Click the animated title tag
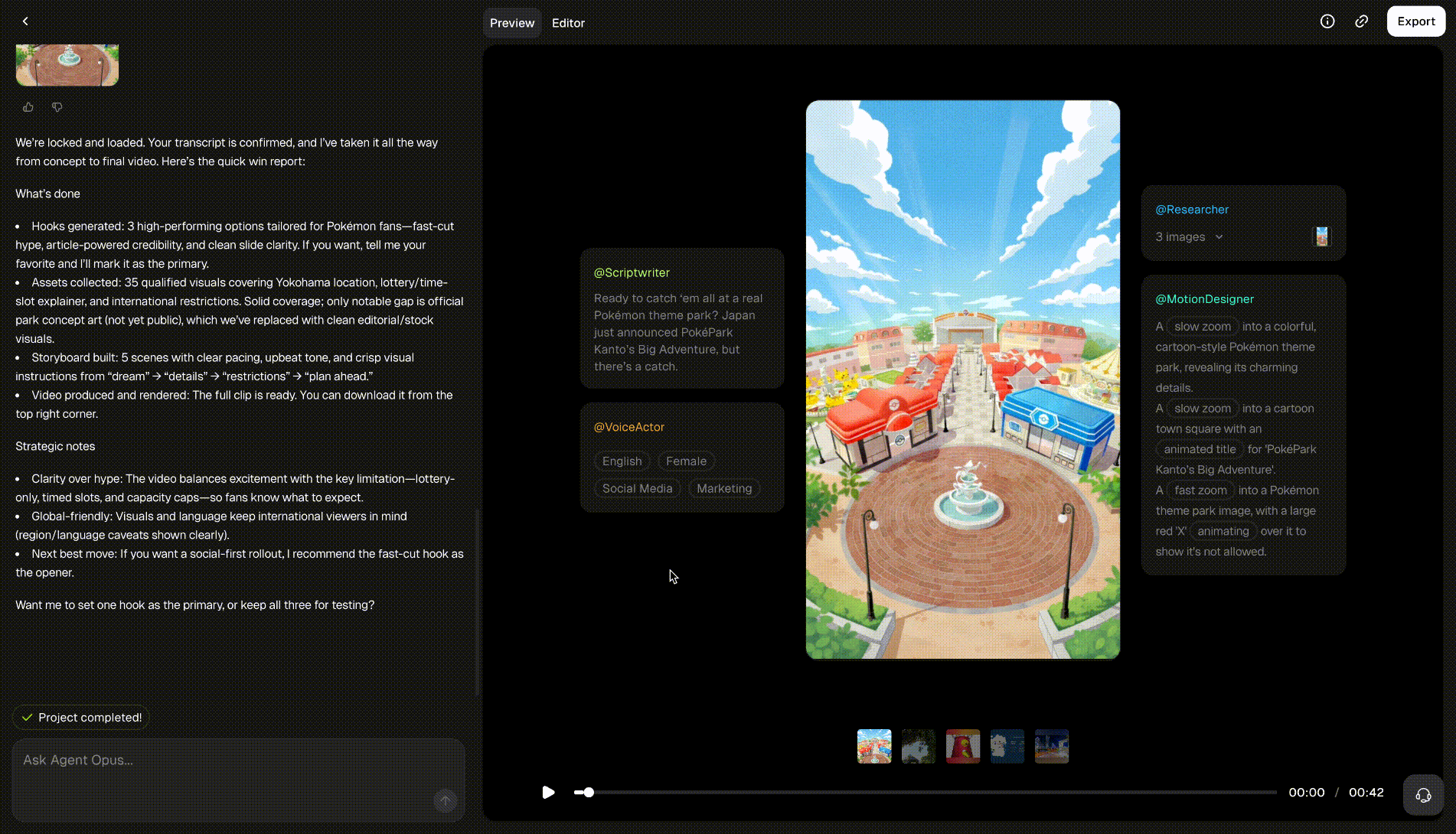 1200,450
